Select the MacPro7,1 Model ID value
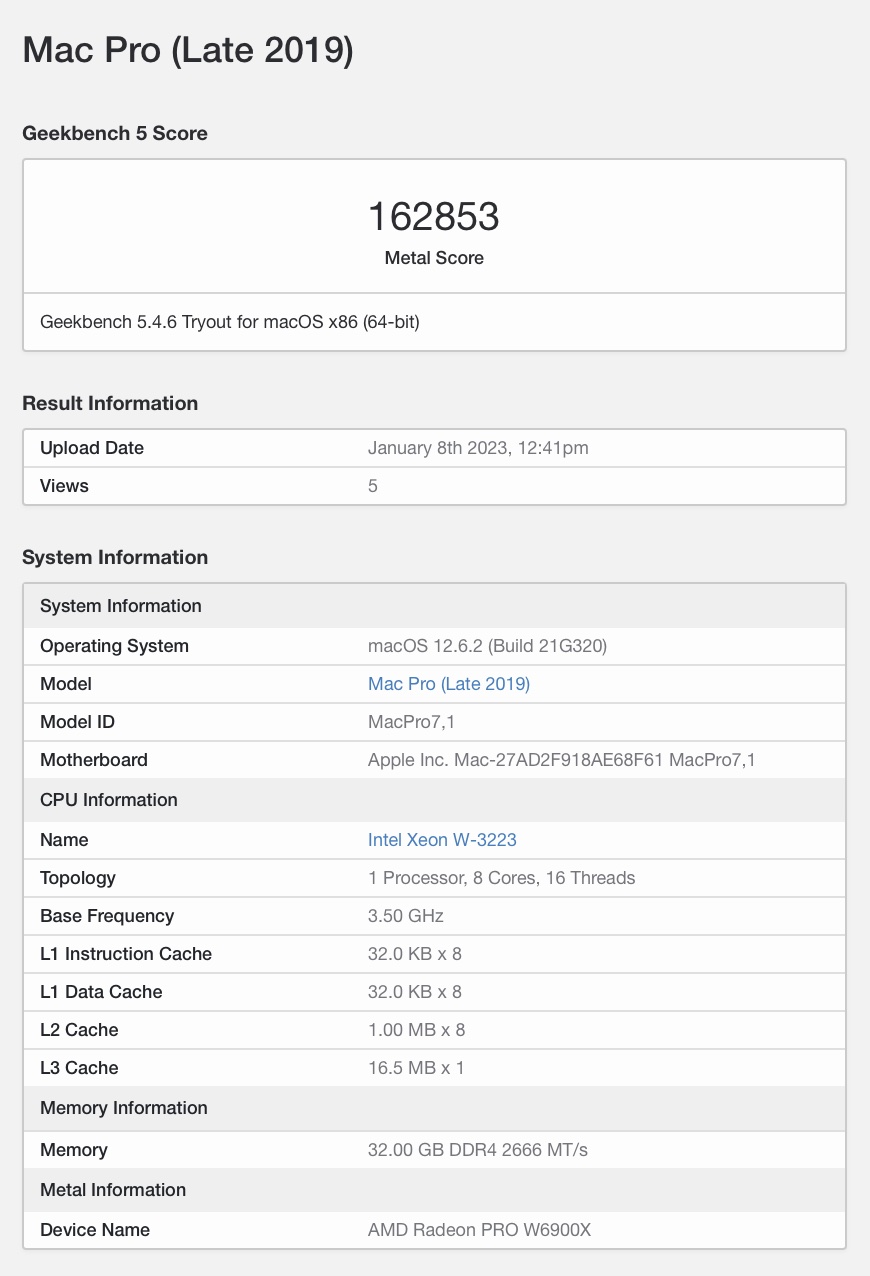This screenshot has height=1276, width=870. pos(412,722)
